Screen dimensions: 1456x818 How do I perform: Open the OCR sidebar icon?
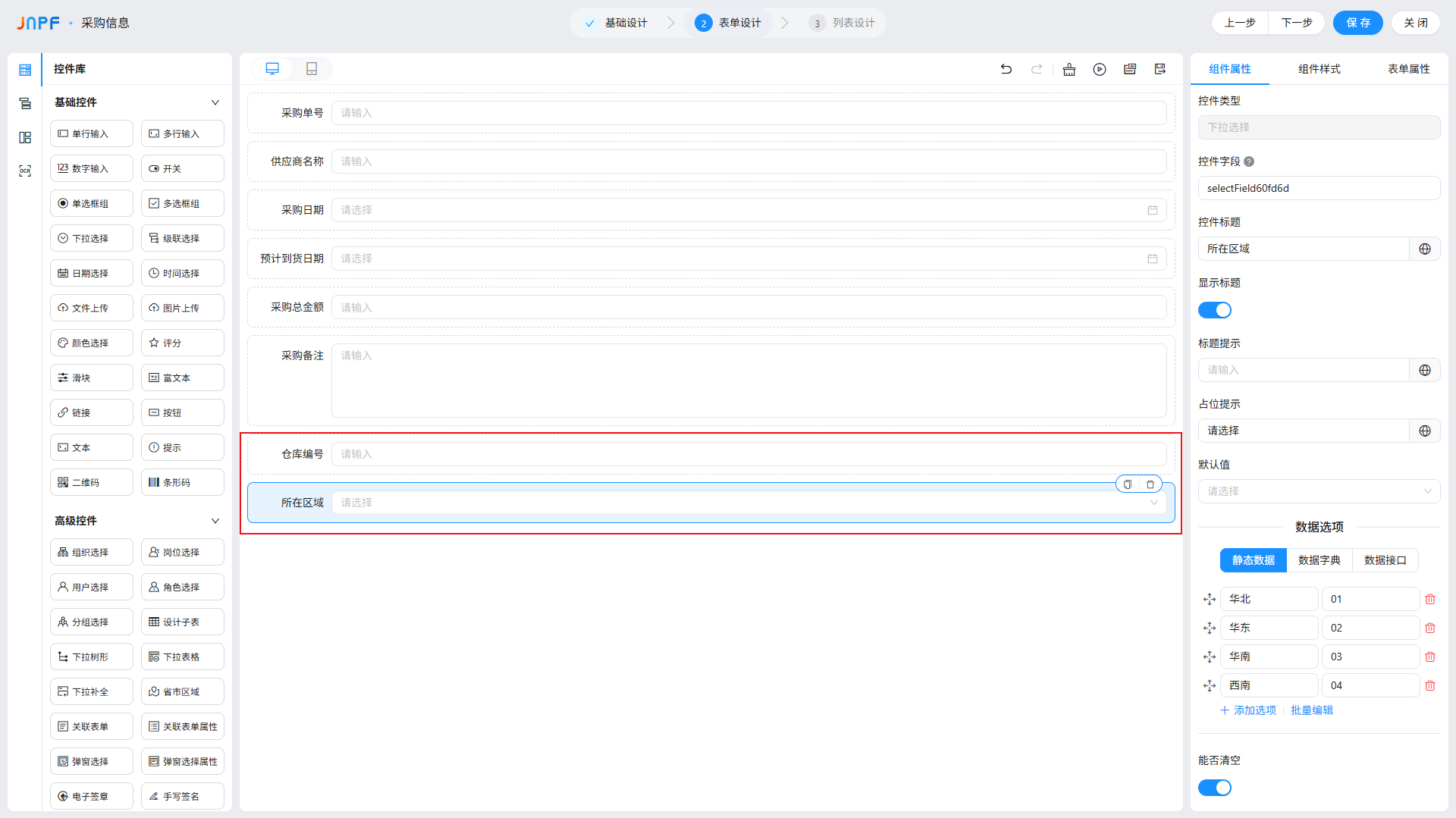(25, 171)
